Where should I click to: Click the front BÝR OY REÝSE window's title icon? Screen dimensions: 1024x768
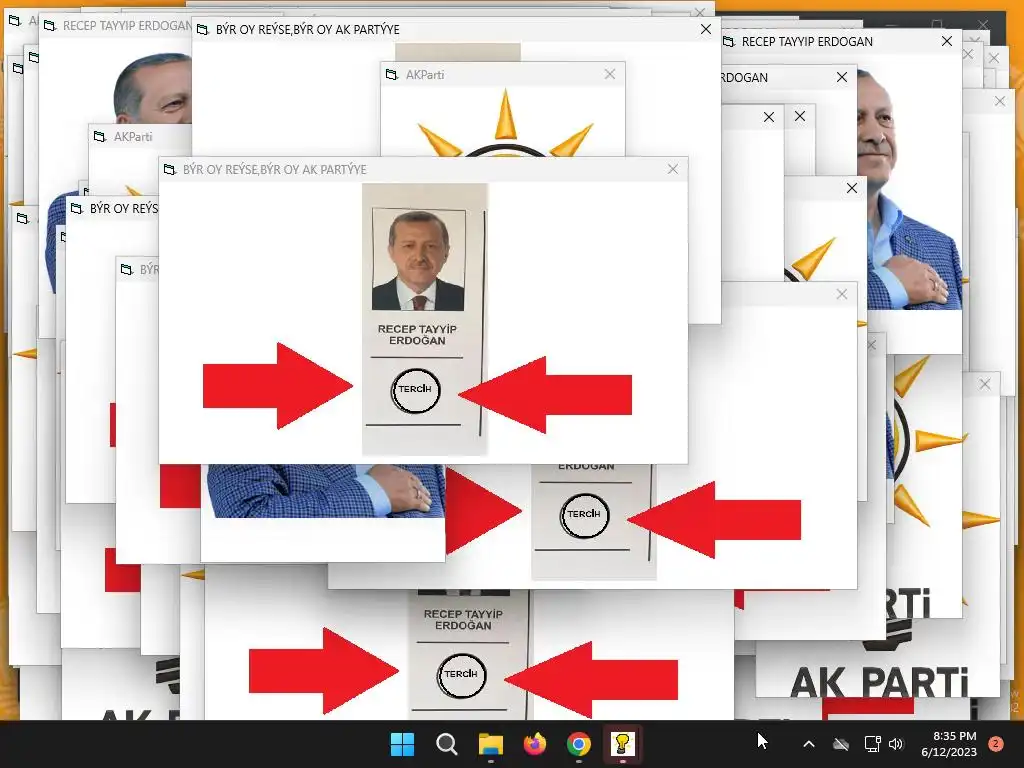coord(170,170)
